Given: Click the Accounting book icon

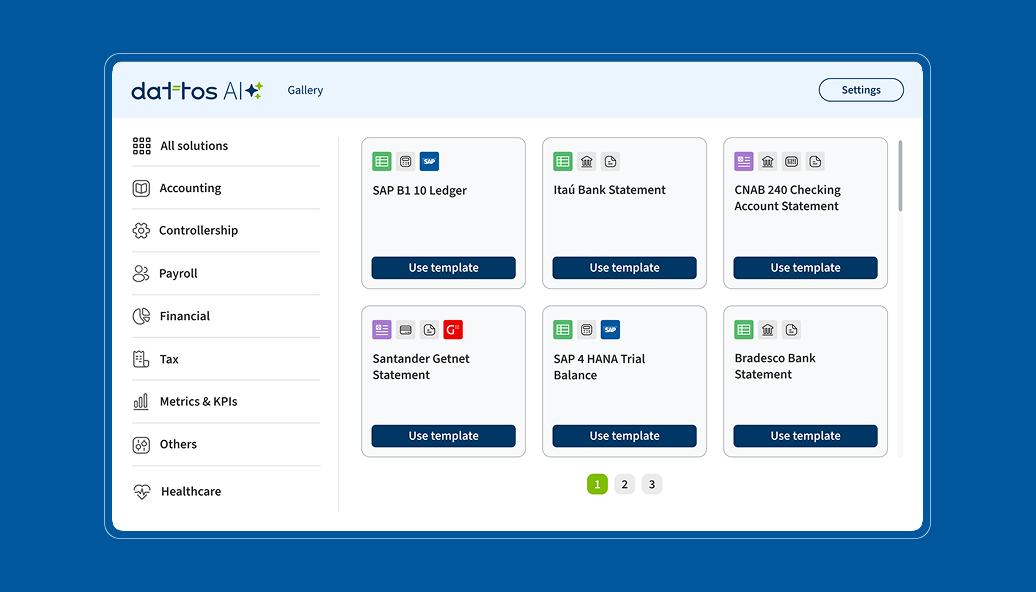Looking at the screenshot, I should 141,188.
